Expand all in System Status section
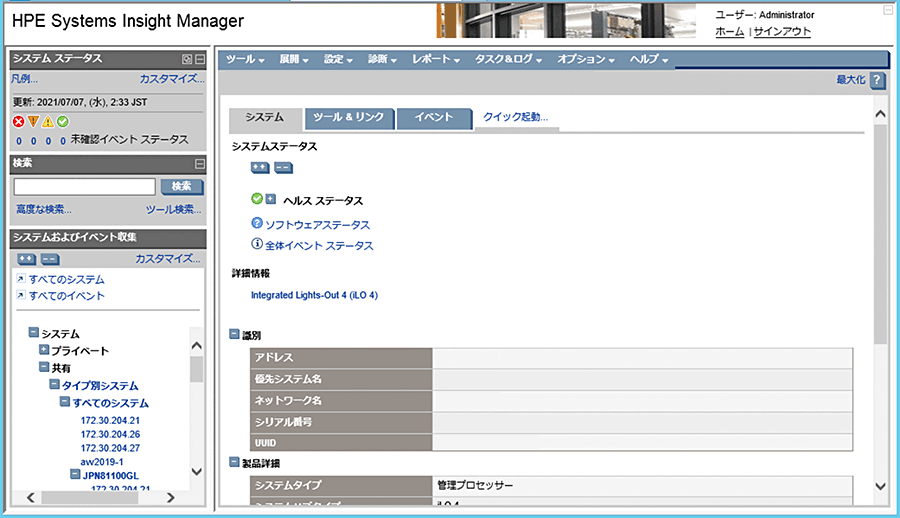 tap(260, 168)
